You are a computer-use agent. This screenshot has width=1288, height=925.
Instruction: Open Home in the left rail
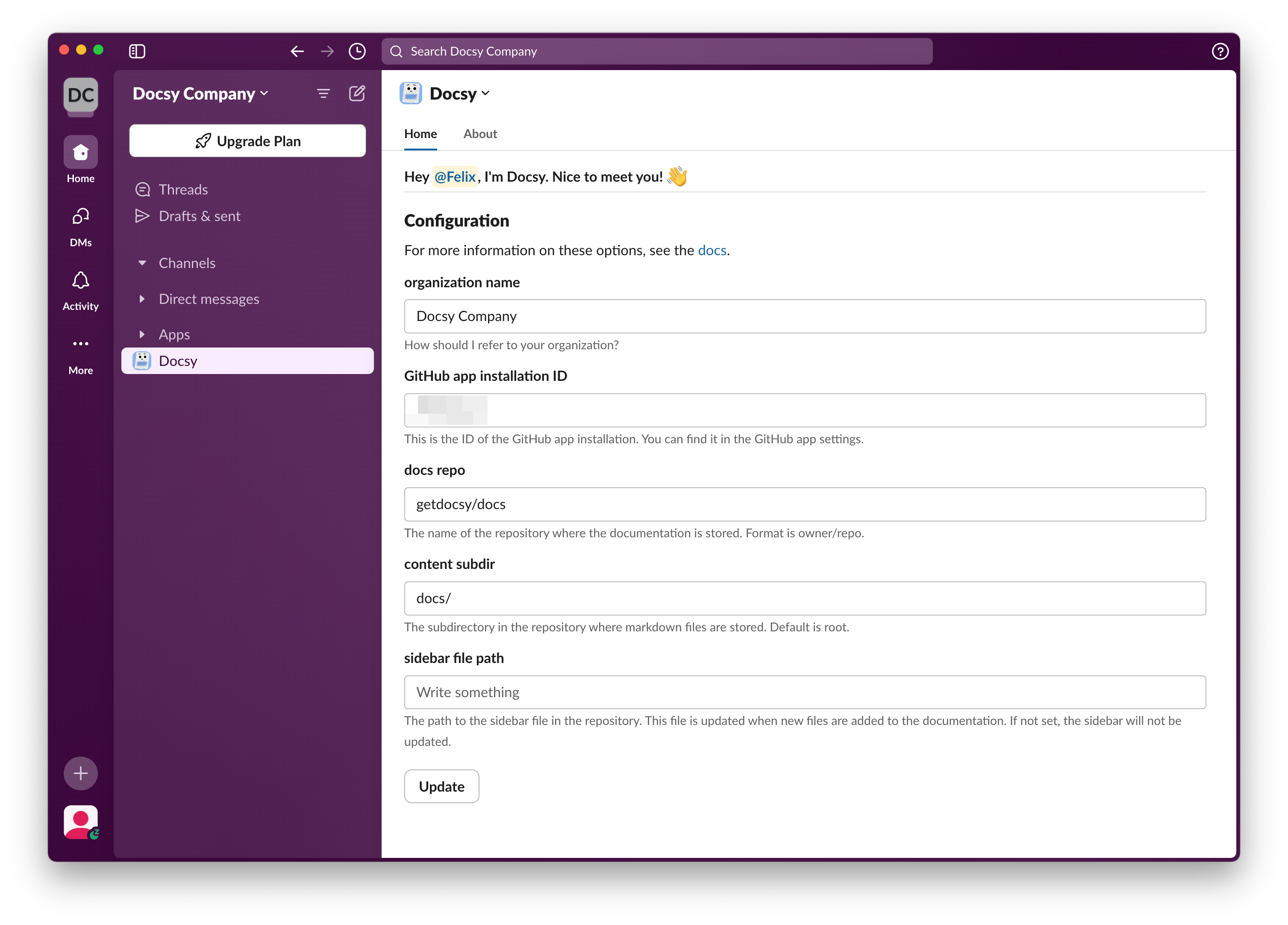pos(81,160)
